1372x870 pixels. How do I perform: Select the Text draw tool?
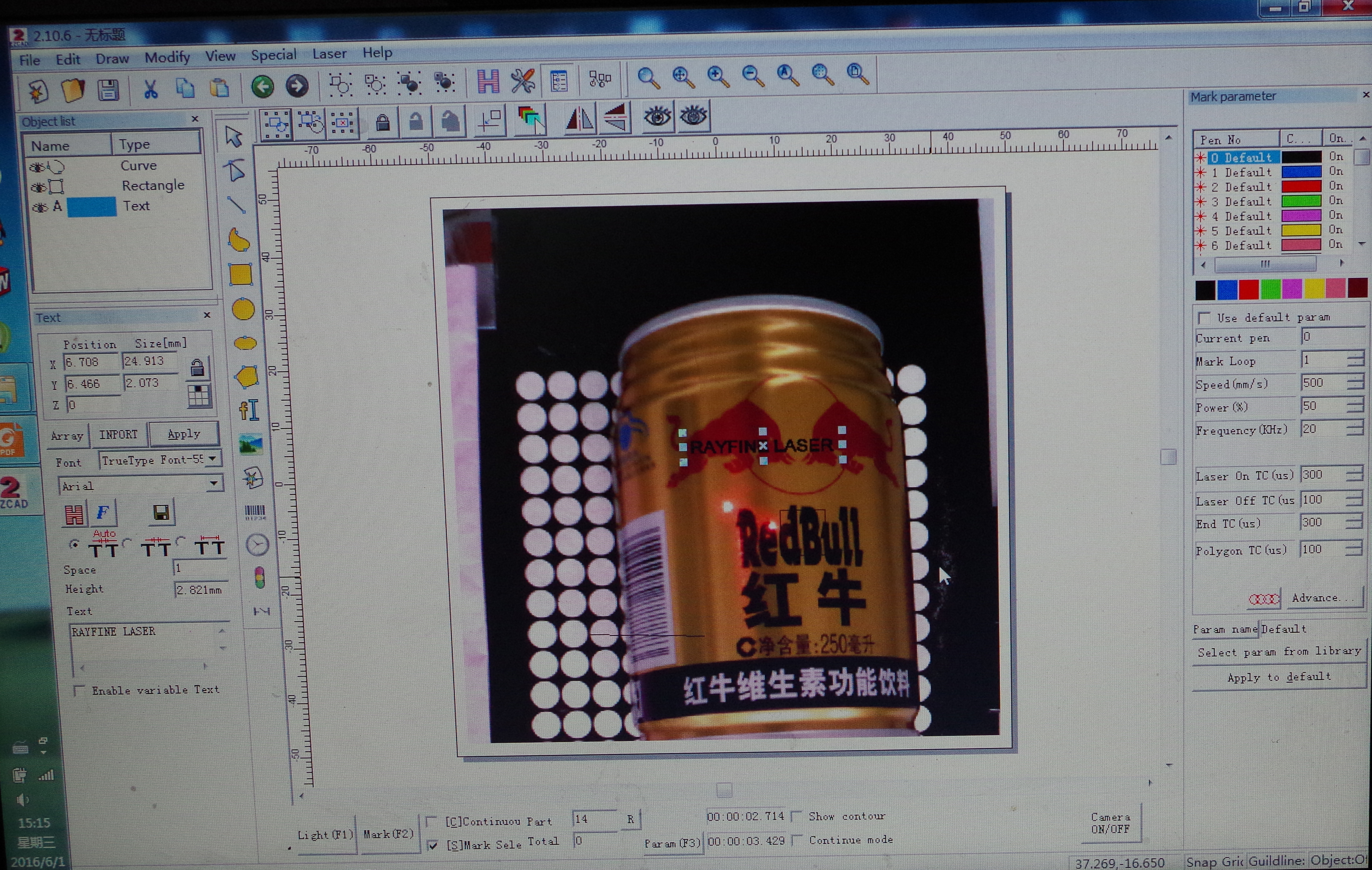point(250,410)
